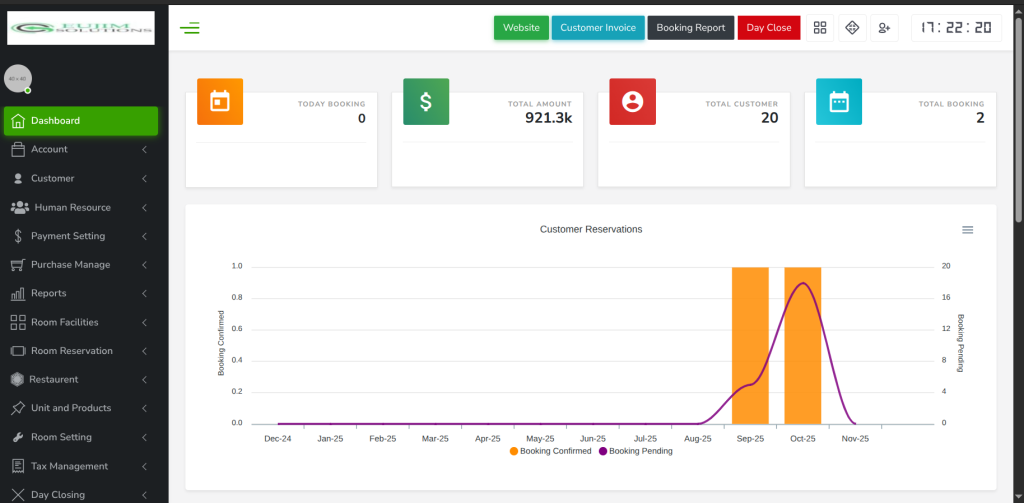Open the grid apps icon in header

pyautogui.click(x=820, y=28)
